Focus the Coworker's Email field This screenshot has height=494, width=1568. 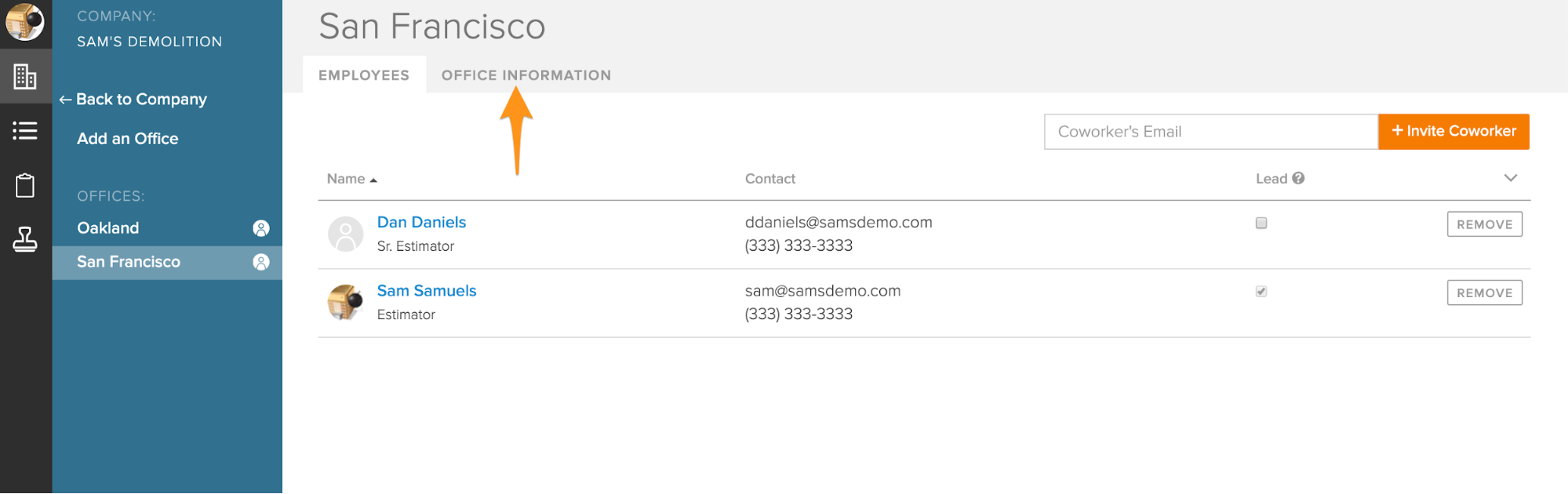pos(1210,132)
